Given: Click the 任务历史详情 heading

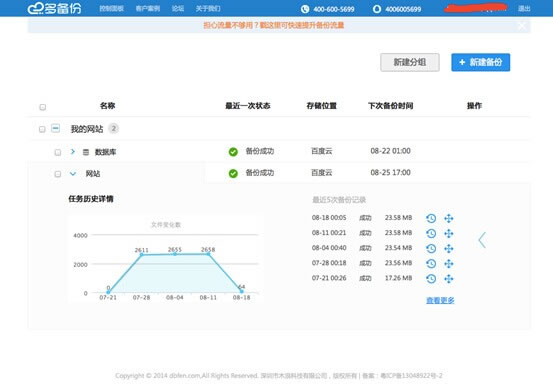Looking at the screenshot, I should point(91,199).
